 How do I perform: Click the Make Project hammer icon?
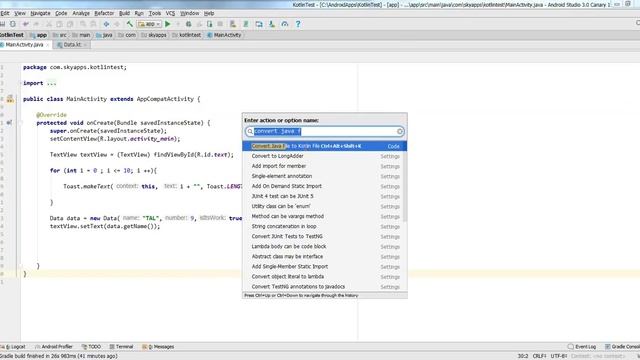(x=130, y=24)
